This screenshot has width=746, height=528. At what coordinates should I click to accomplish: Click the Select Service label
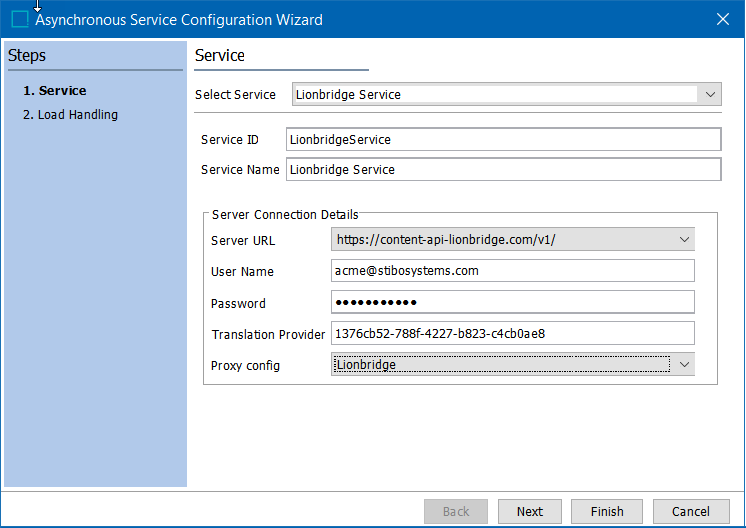pos(235,95)
